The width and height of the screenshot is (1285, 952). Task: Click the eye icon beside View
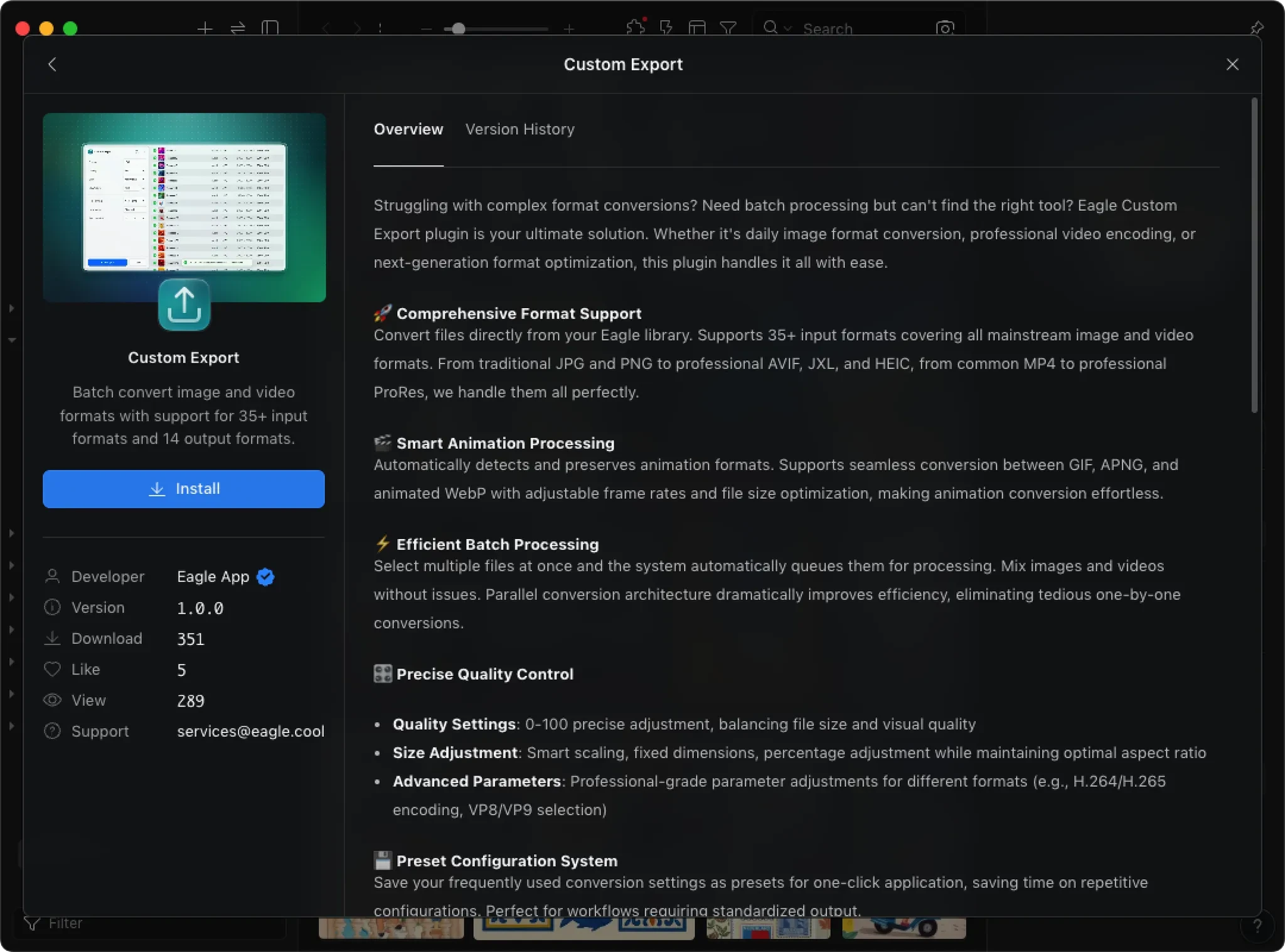tap(53, 700)
